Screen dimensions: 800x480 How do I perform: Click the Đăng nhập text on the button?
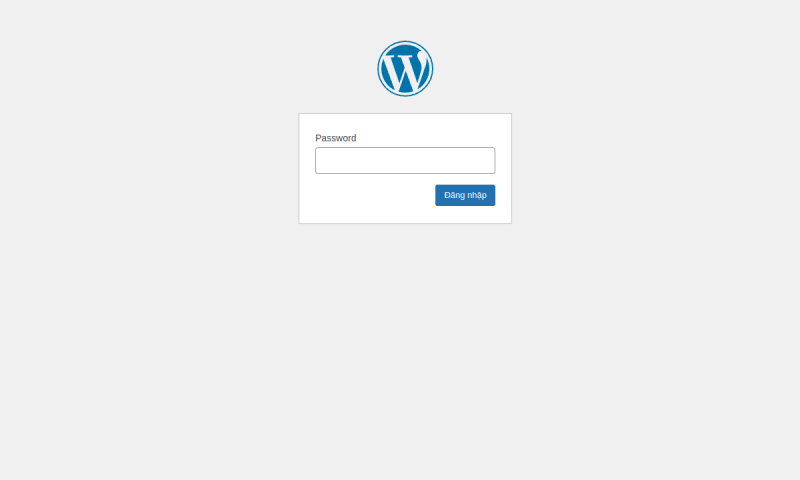pos(465,195)
